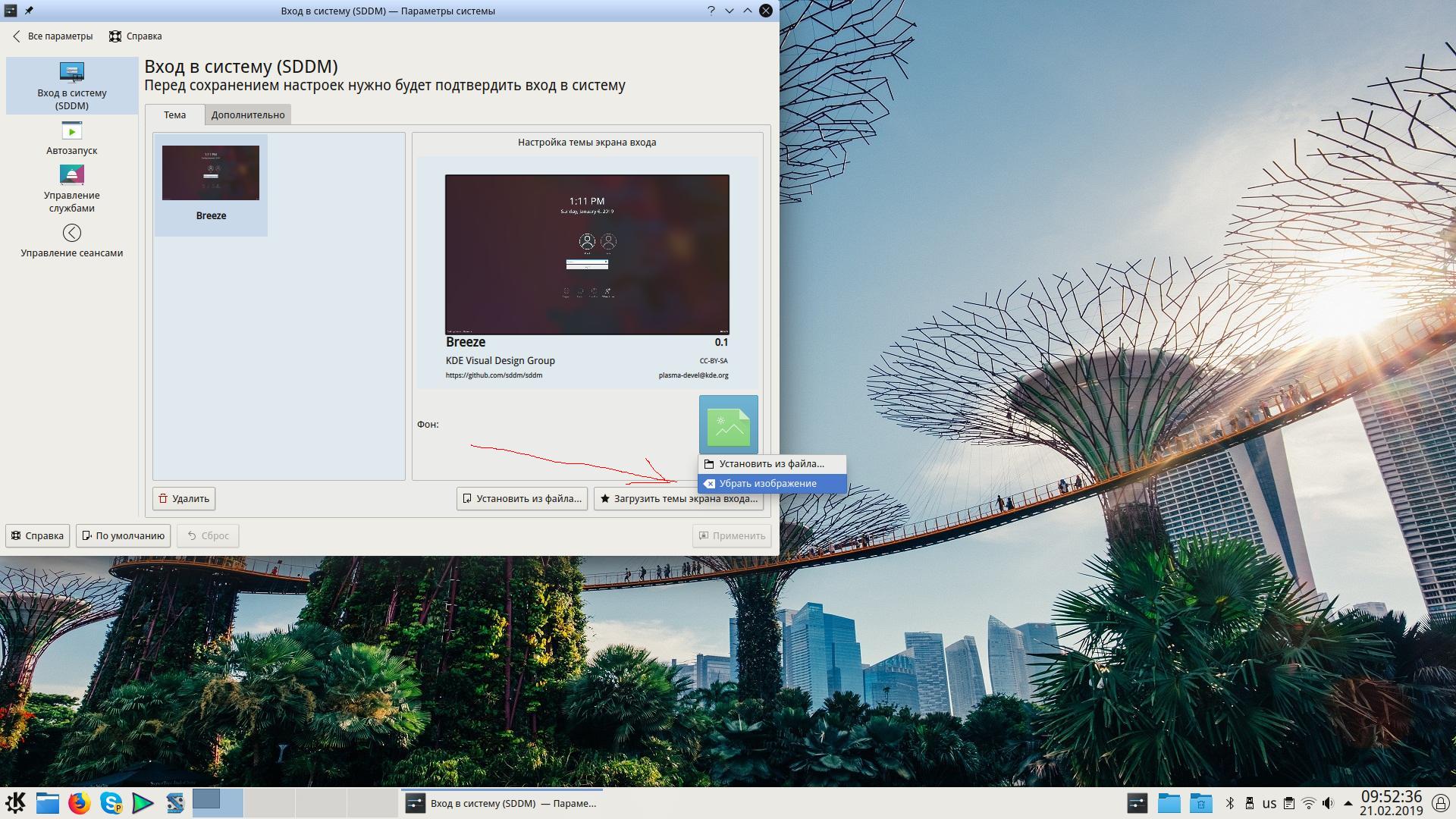Viewport: 1456px width, 819px height.
Task: Open the Автозапуск settings module
Action: [71, 139]
